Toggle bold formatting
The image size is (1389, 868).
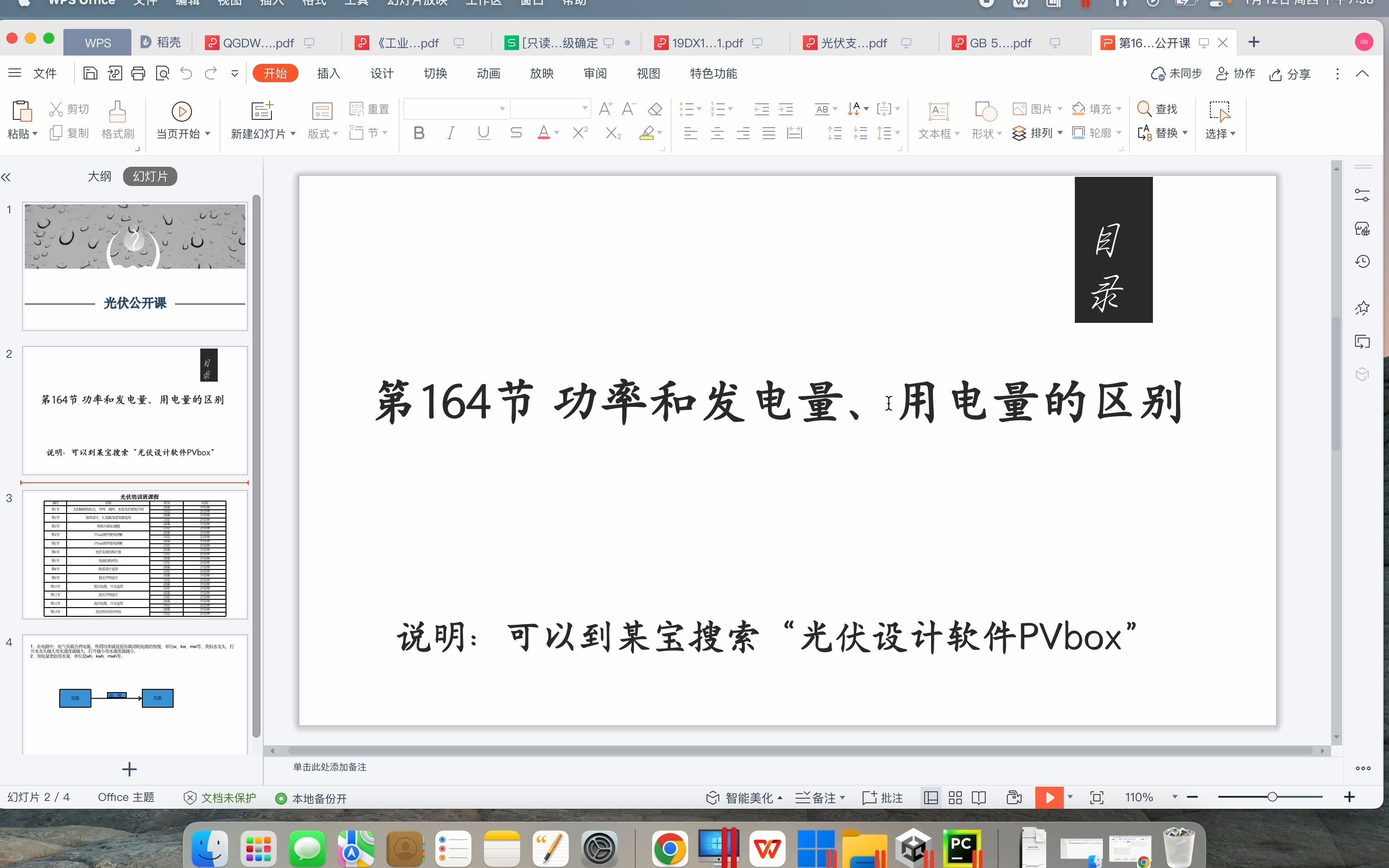tap(419, 133)
